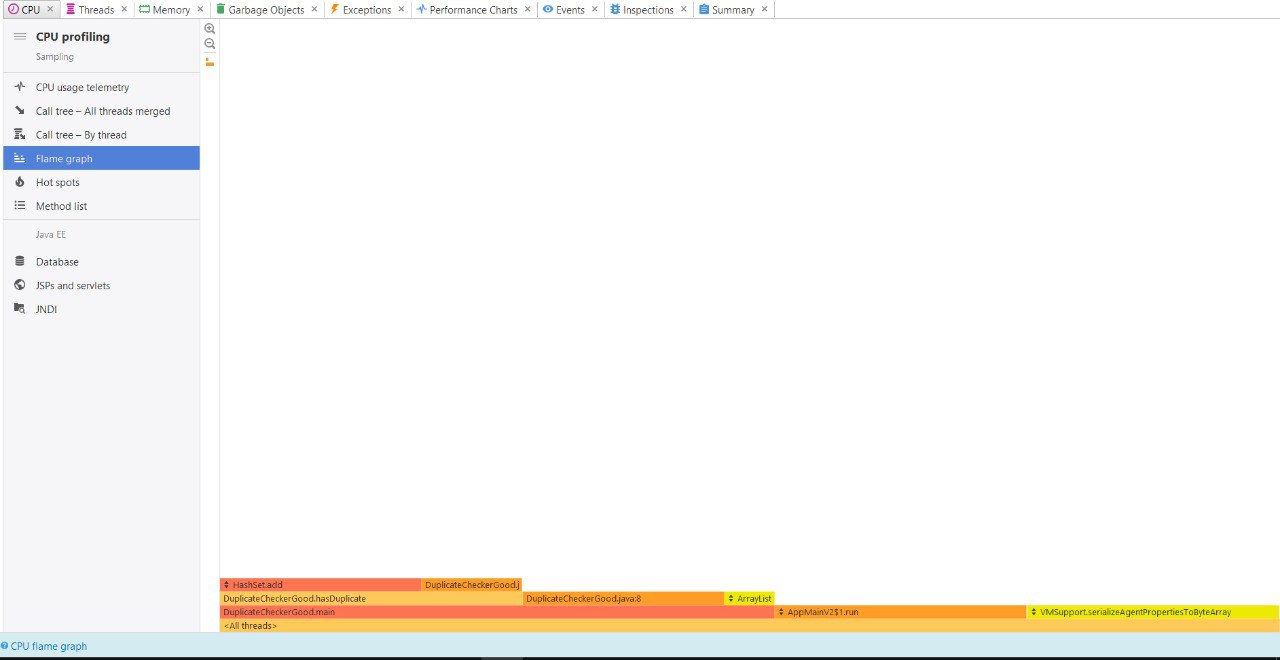This screenshot has width=1280, height=660.
Task: Click the CPU usage telemetry pulse icon
Action: [x=19, y=87]
